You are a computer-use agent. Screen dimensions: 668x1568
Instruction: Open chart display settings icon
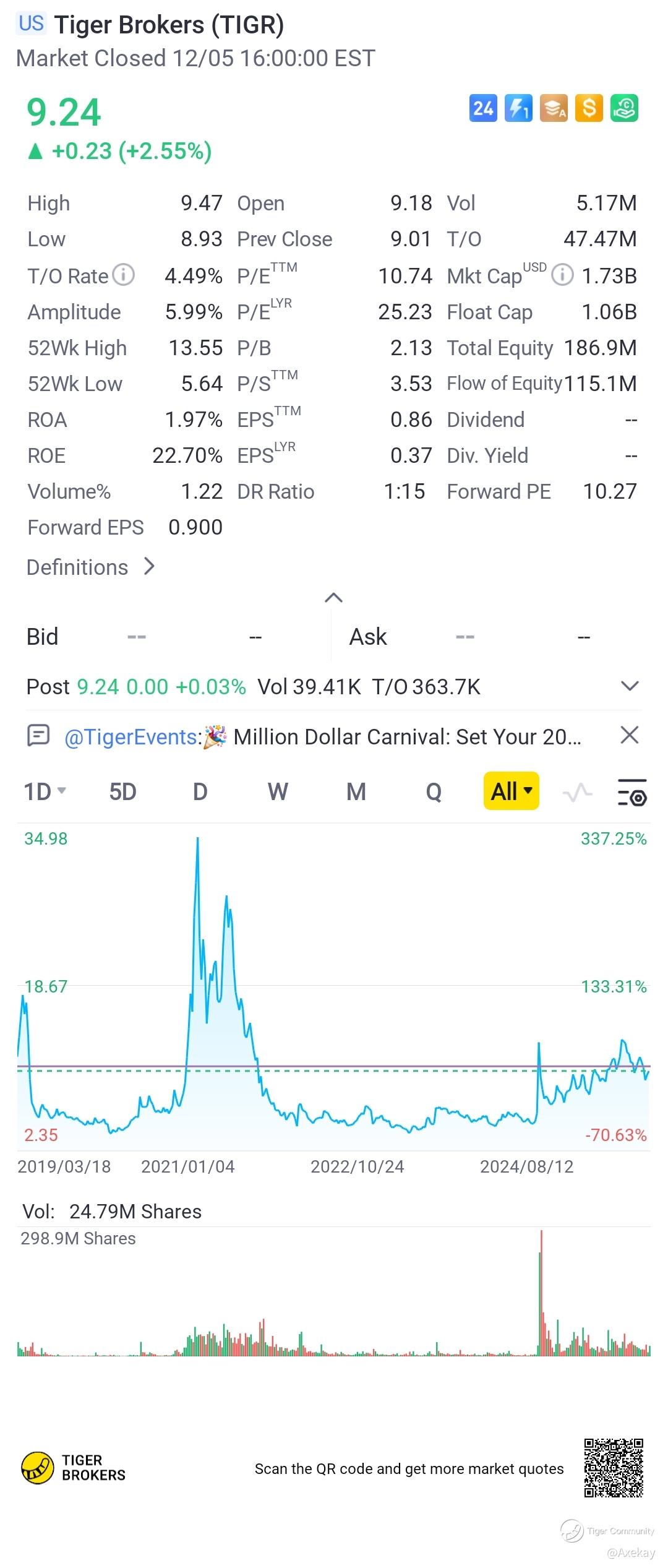pyautogui.click(x=632, y=791)
